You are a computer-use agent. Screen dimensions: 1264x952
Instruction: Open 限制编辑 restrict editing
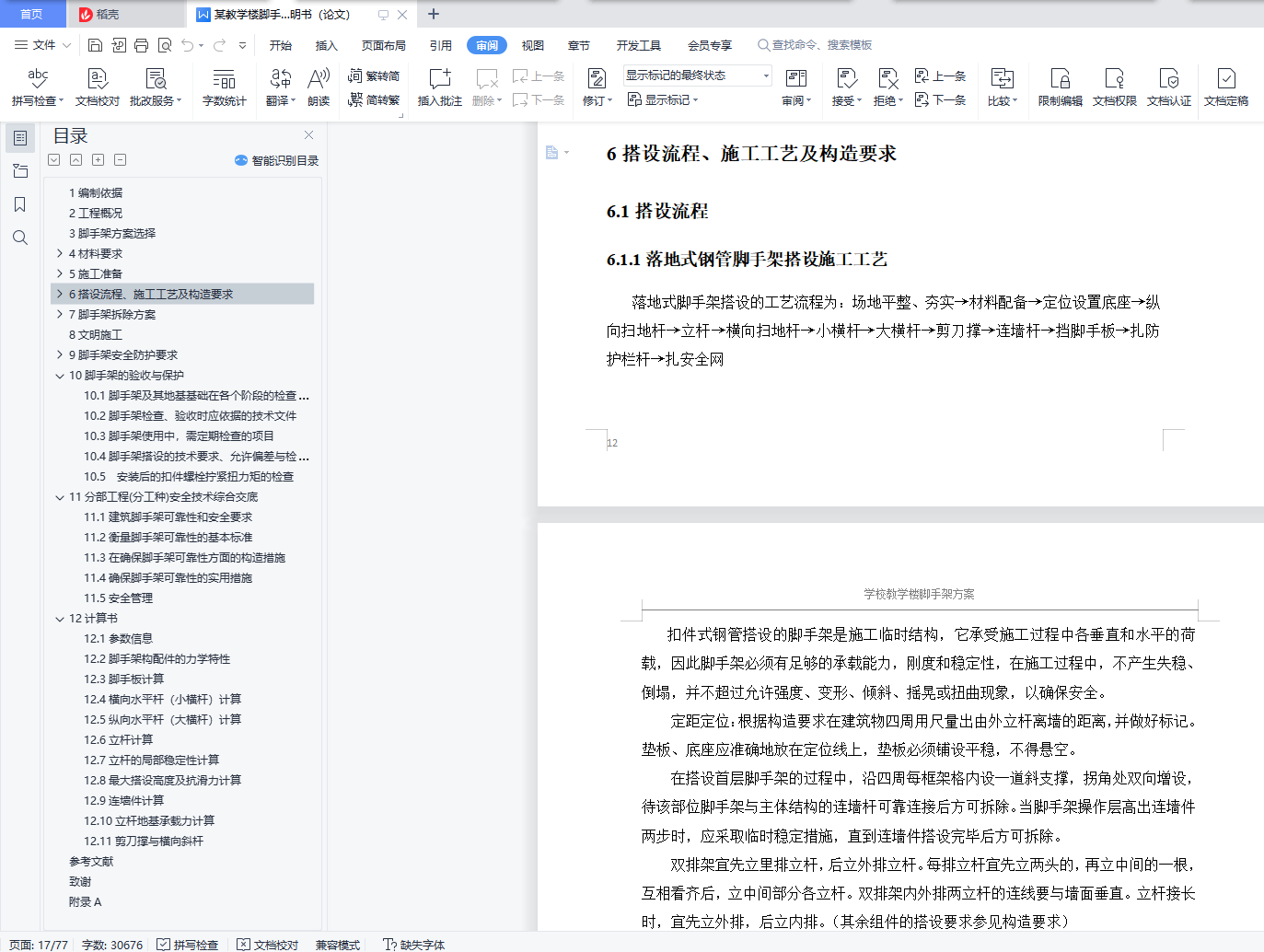click(x=1061, y=87)
